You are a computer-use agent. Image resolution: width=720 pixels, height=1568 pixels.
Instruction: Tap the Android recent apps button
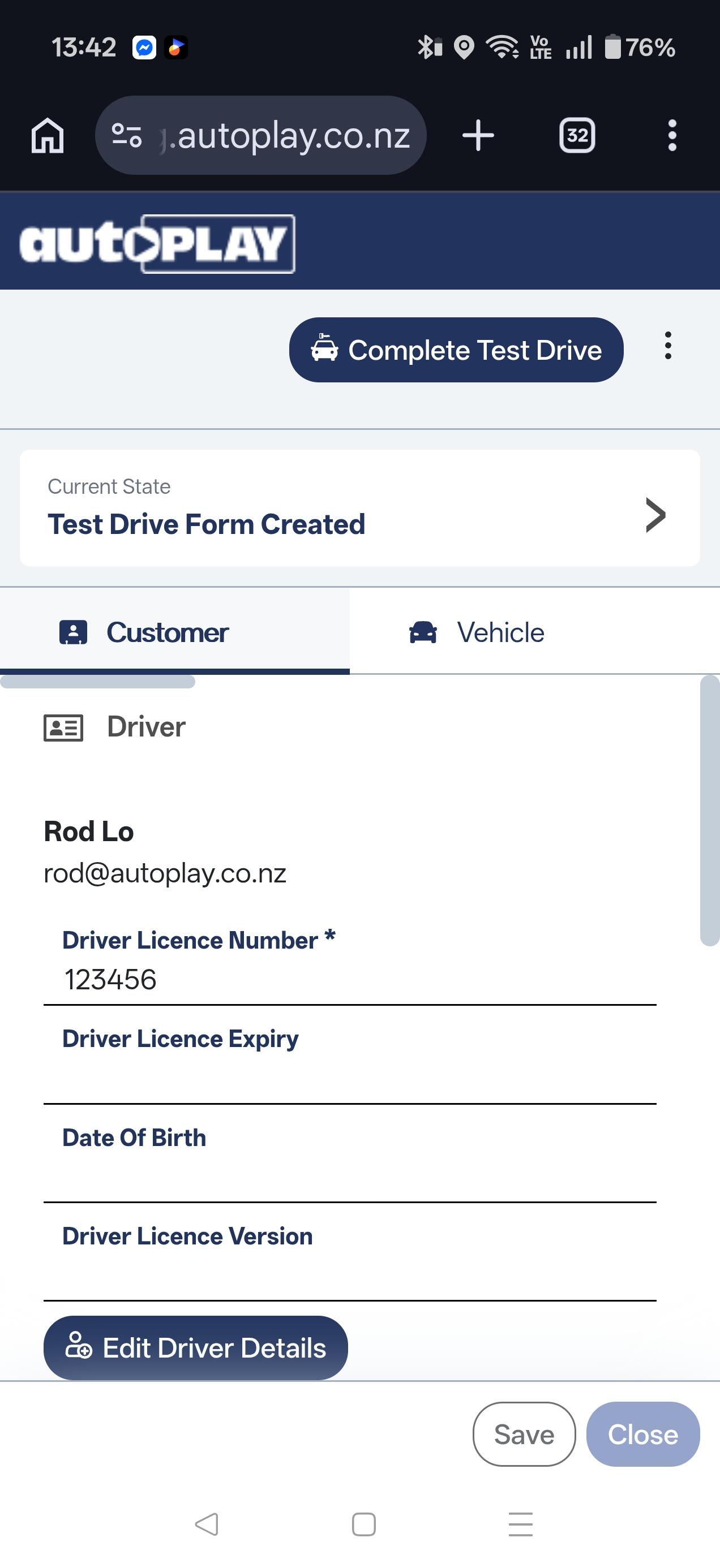click(521, 1524)
